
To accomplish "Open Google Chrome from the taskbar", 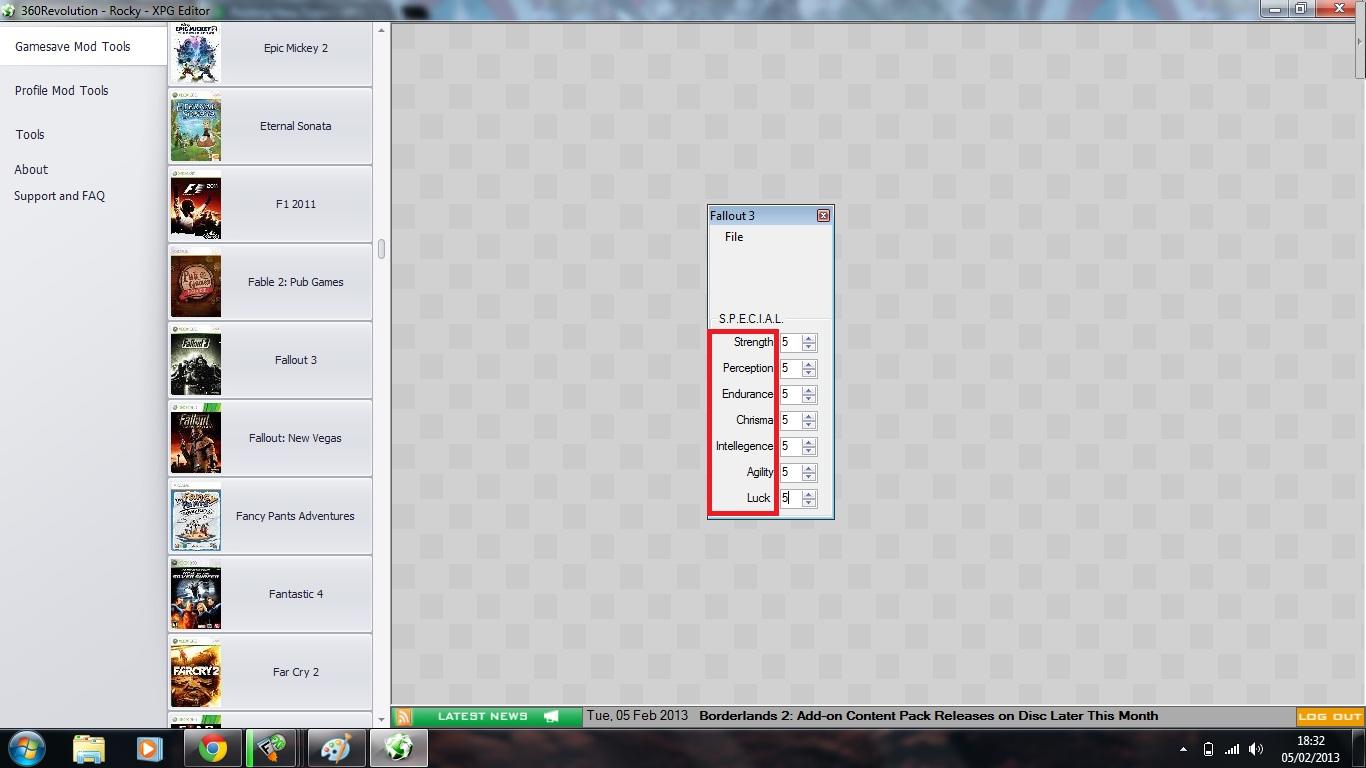I will tap(212, 748).
